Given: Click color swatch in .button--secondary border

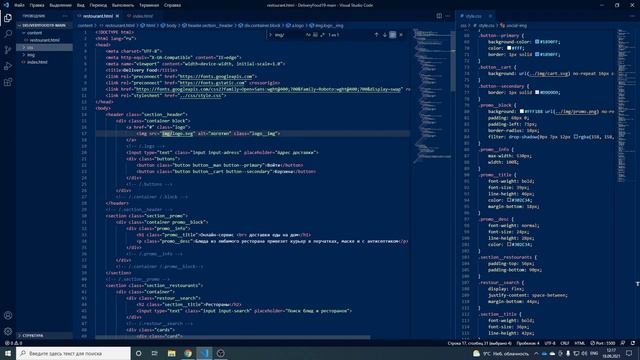Looking at the screenshot, I should pos(537,92).
